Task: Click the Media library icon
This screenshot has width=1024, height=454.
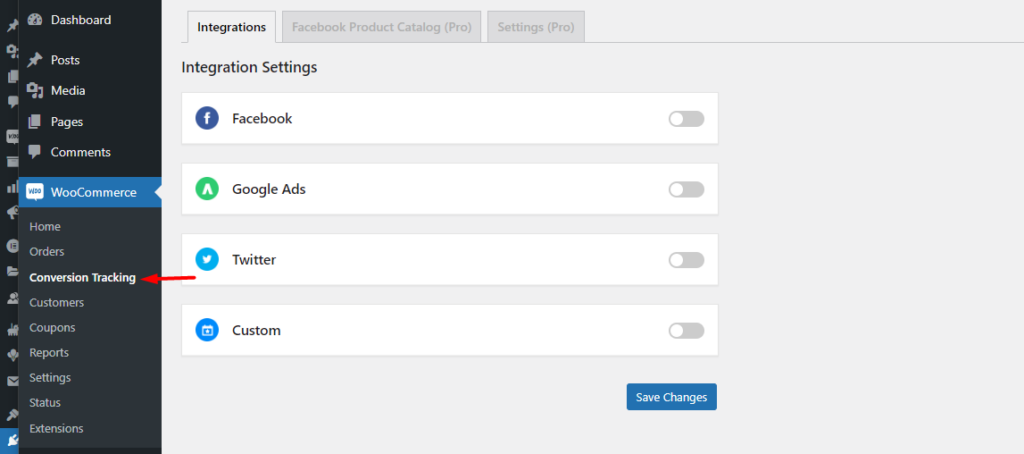Action: pos(35,91)
